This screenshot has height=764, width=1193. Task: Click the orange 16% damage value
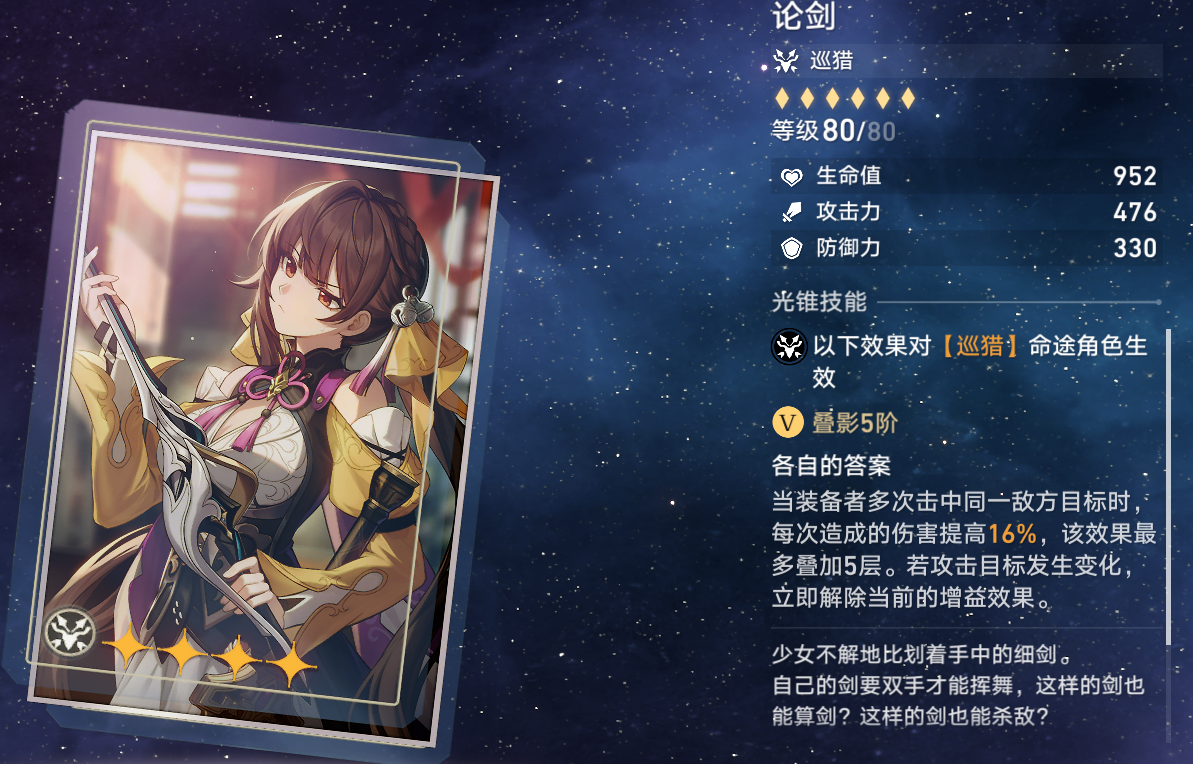tap(1012, 533)
